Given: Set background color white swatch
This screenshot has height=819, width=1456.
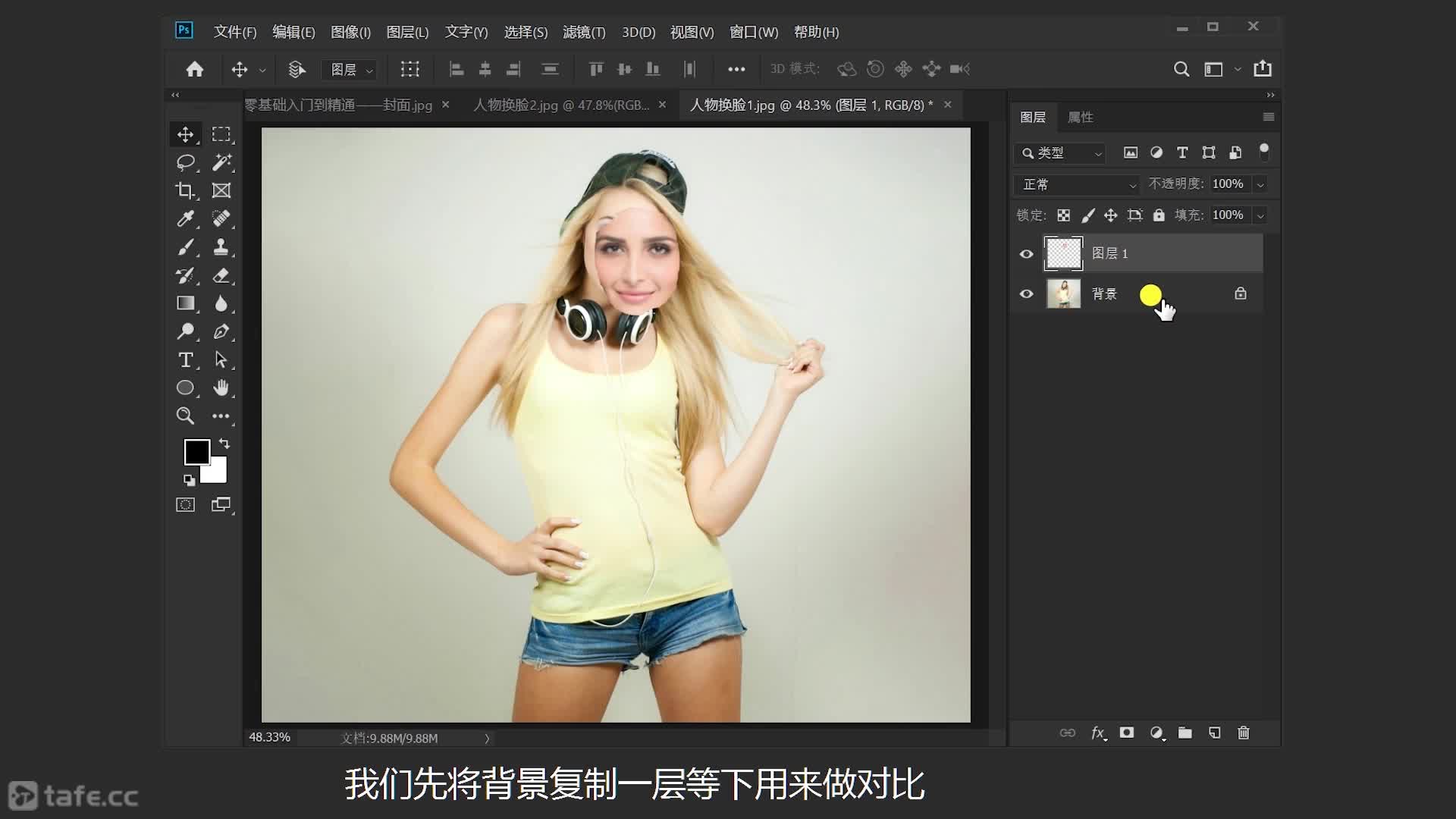Looking at the screenshot, I should 216,473.
